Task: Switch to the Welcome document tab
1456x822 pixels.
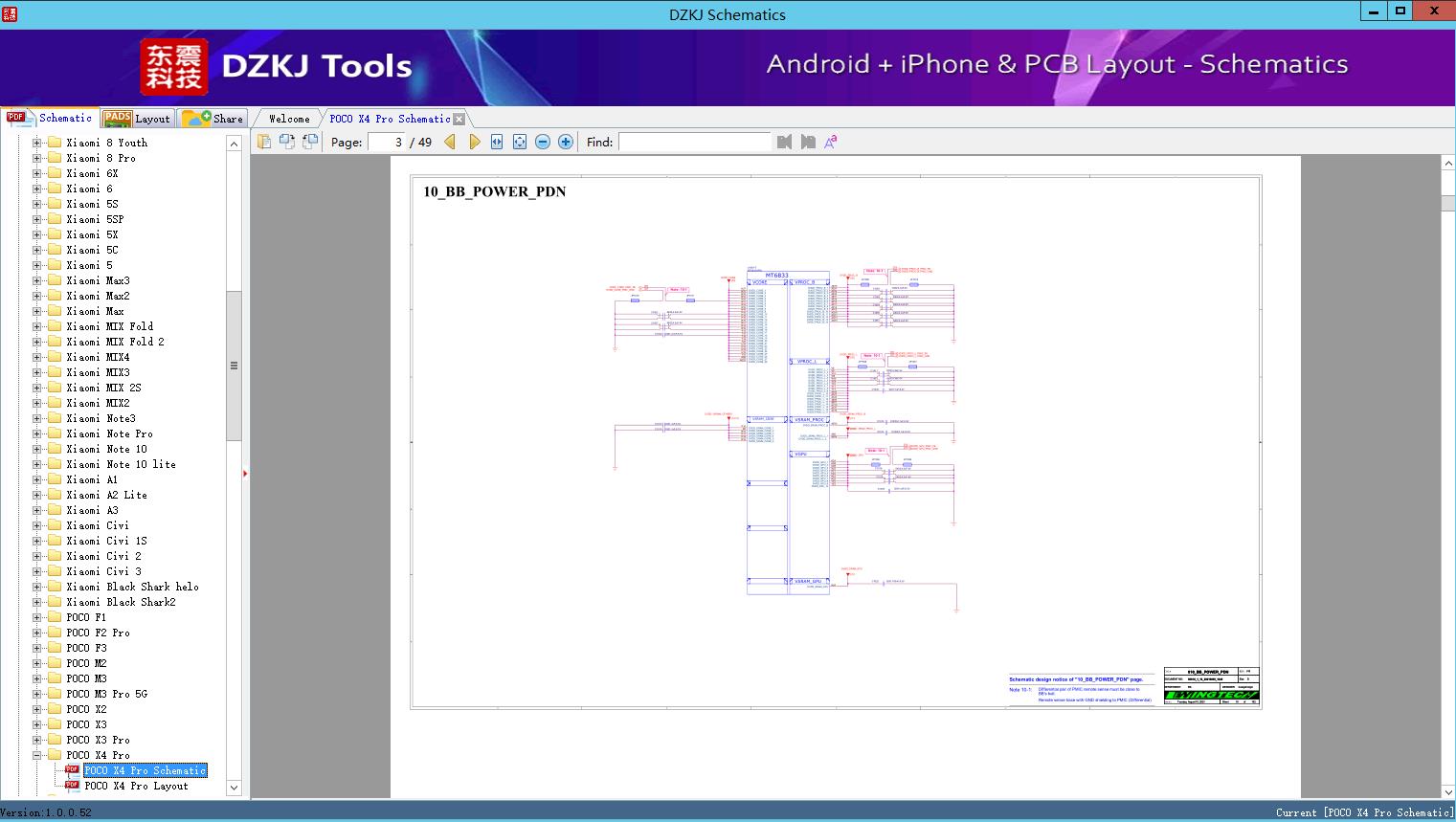Action: (x=289, y=119)
